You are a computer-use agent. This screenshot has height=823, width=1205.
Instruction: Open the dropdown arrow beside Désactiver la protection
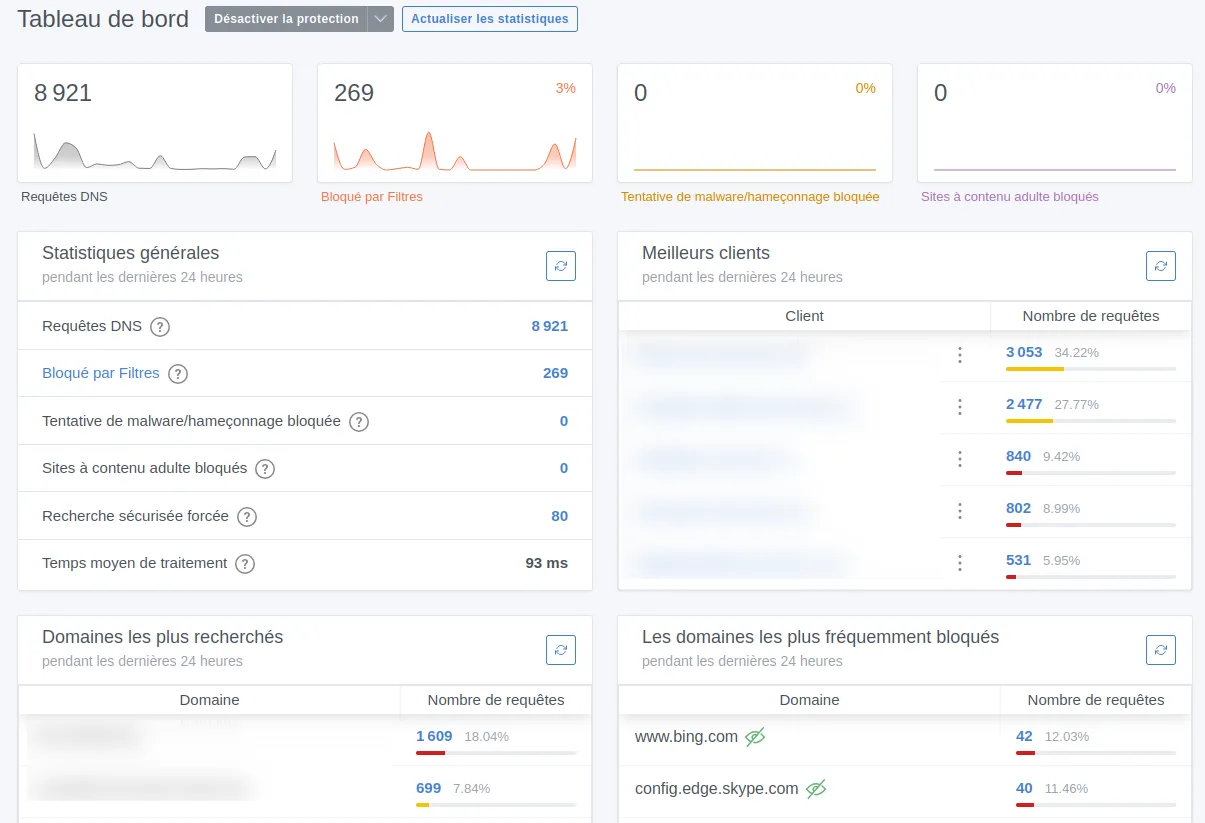click(x=381, y=19)
